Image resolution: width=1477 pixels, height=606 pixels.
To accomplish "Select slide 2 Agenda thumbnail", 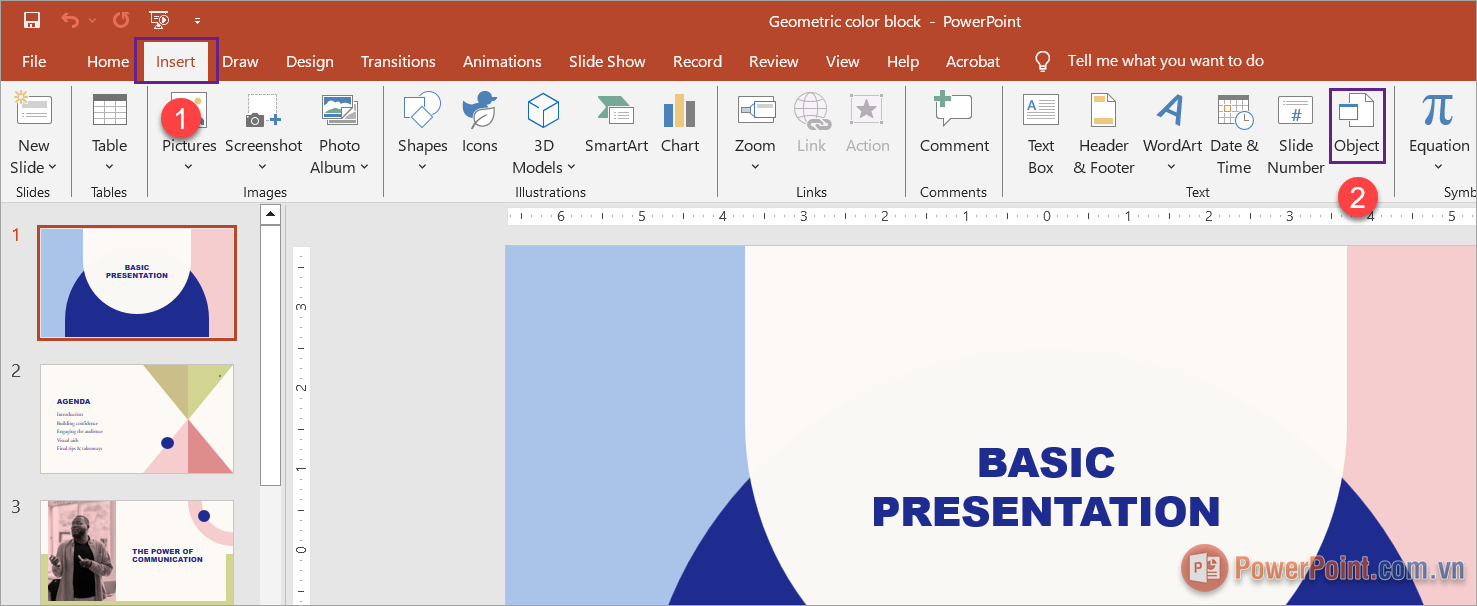I will (137, 419).
